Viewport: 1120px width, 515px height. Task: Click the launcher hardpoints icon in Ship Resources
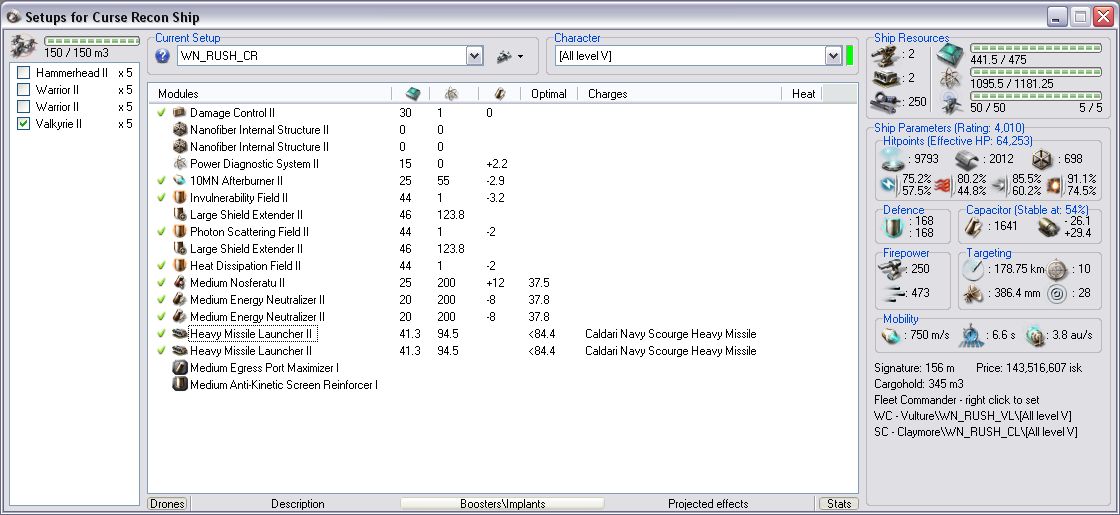(x=887, y=77)
